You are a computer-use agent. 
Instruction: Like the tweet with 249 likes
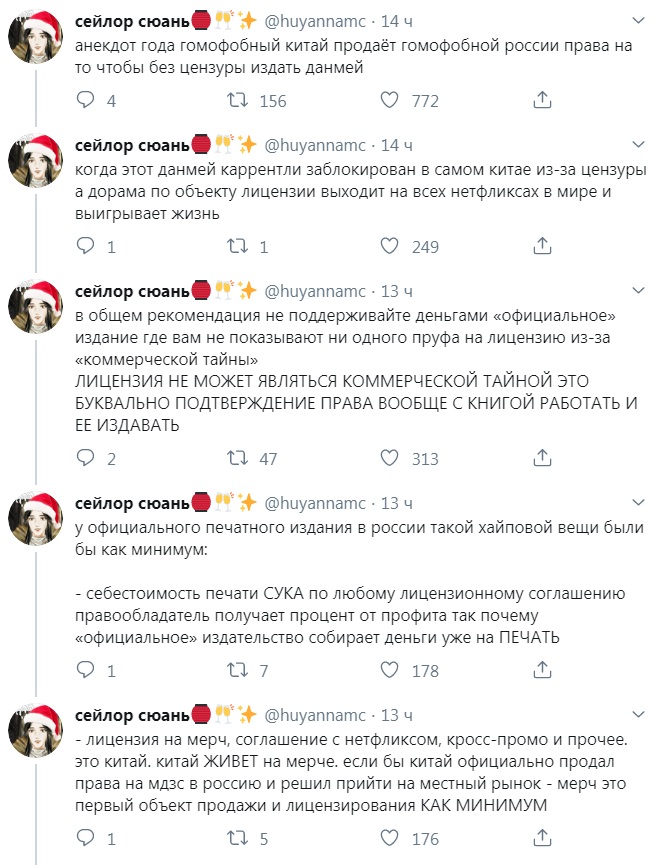pos(389,246)
